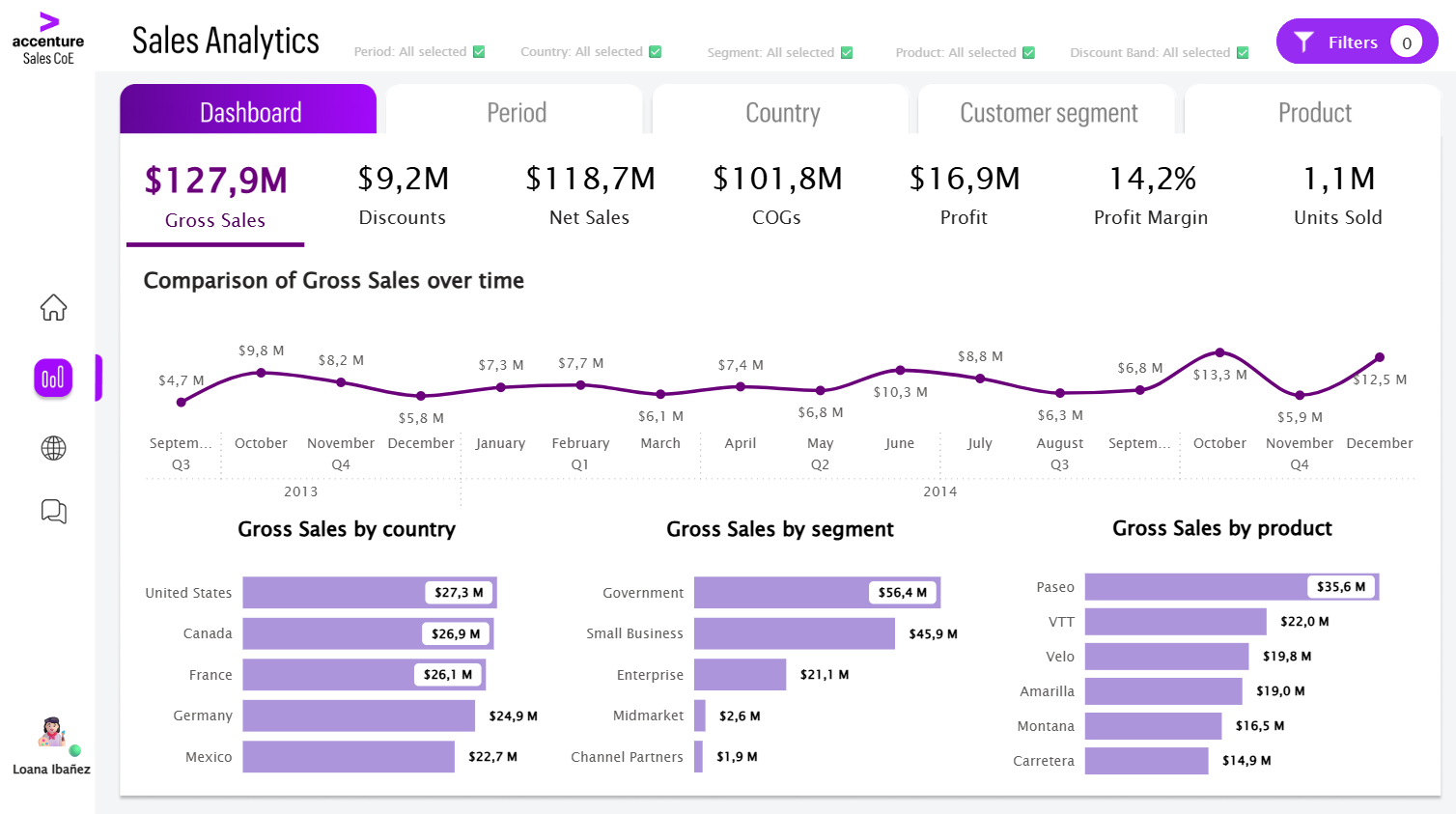This screenshot has height=814, width=1456.
Task: Toggle the Segment All selected checkbox
Action: 847,53
